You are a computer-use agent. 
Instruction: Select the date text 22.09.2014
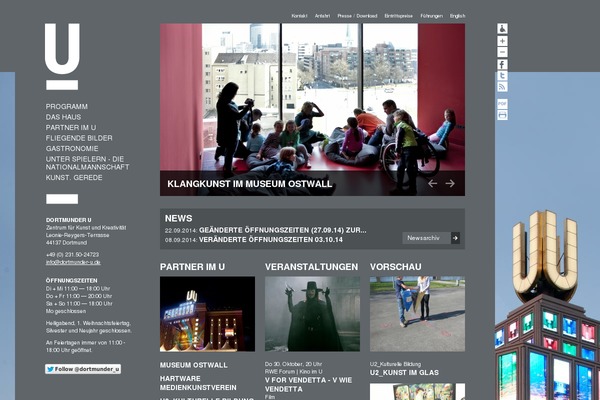181,230
